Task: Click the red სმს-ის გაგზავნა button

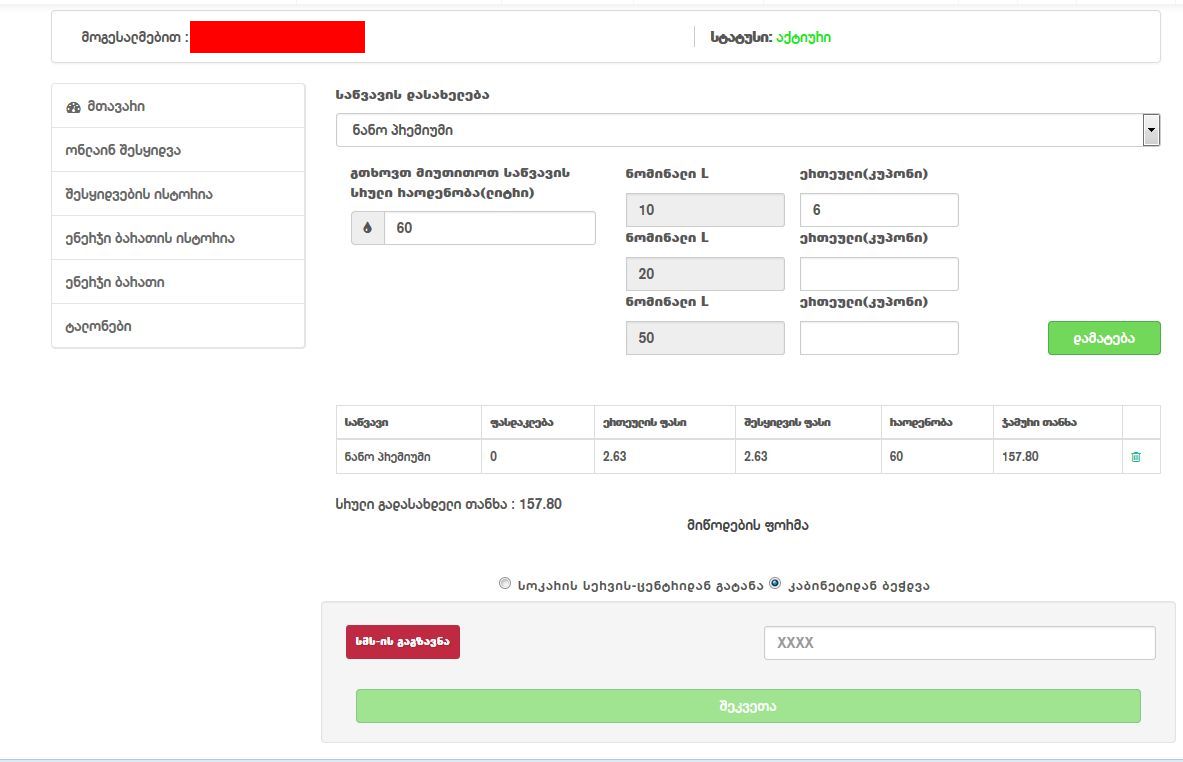Action: 403,642
